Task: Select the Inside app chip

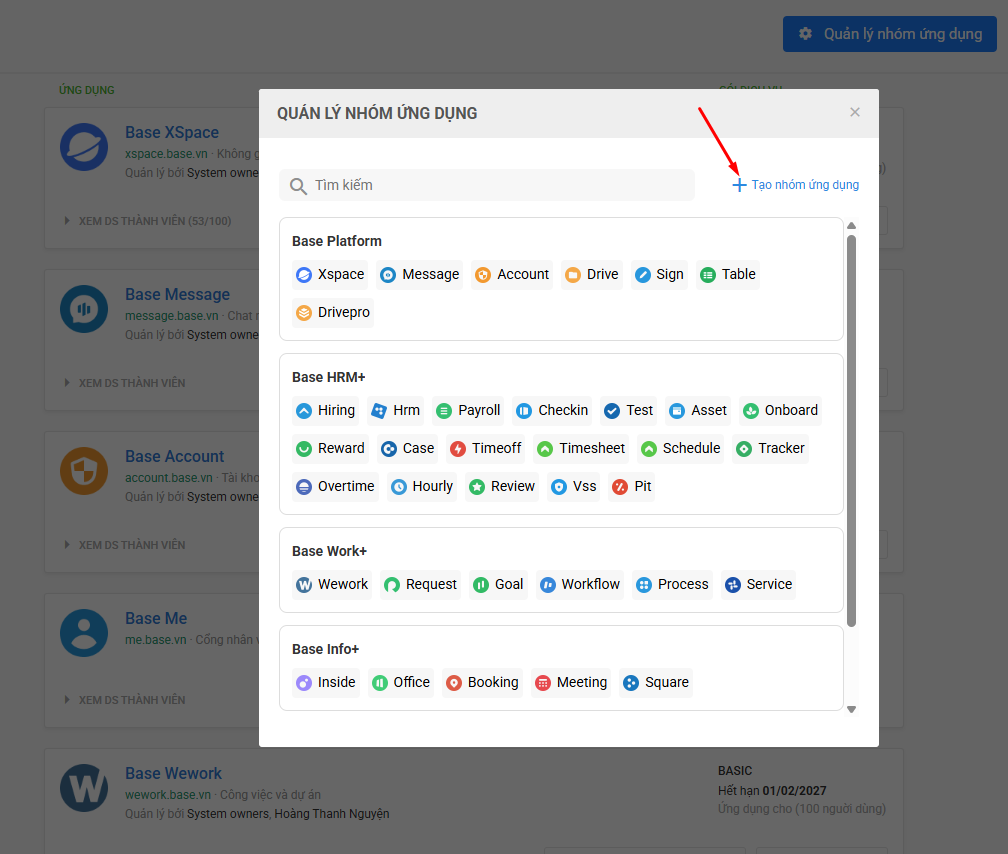Action: 326,682
